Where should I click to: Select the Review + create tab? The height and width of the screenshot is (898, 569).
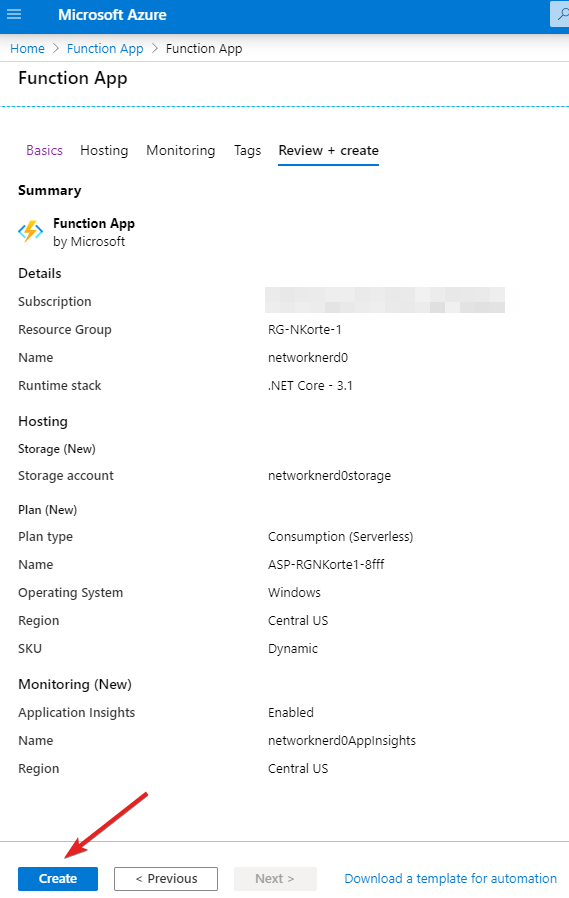(329, 150)
